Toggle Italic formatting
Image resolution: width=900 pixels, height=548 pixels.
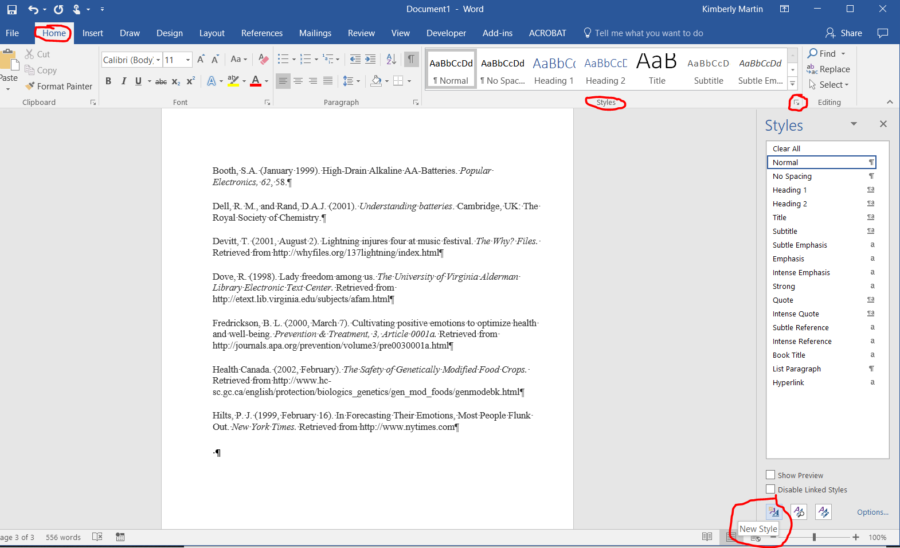(123, 81)
